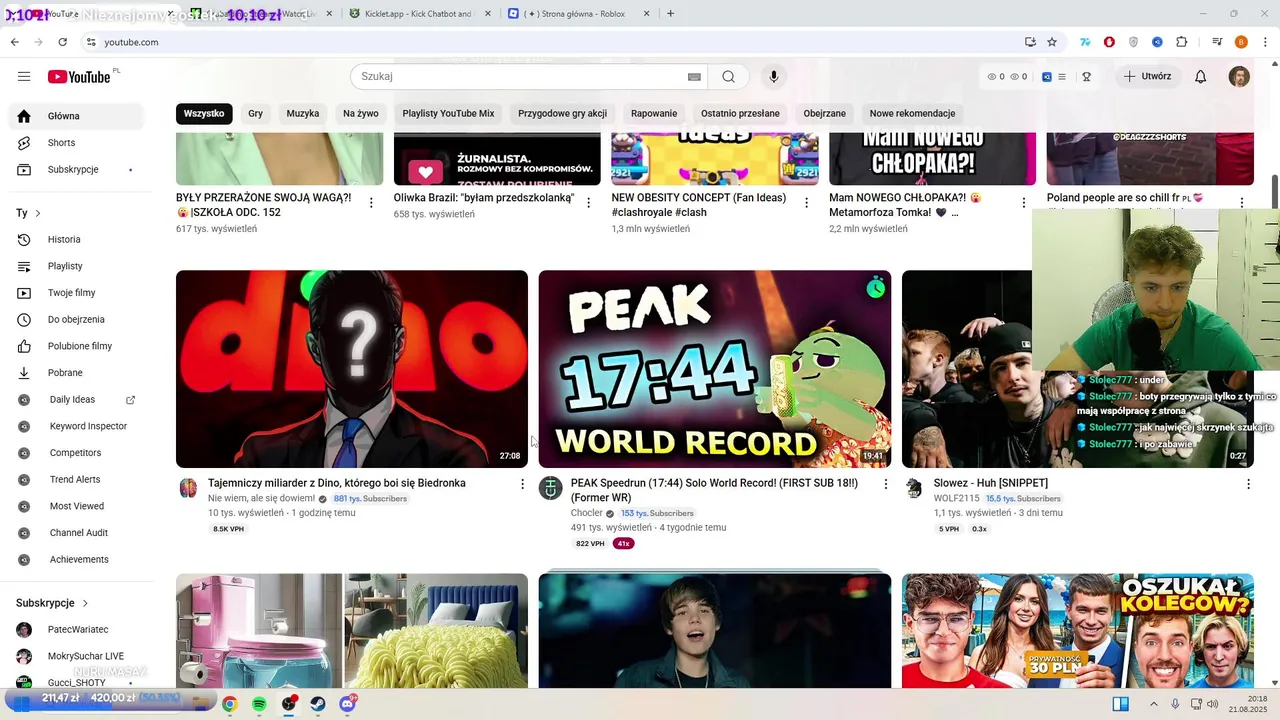
Task: Open Historia in the sidebar
Action: 77,240
